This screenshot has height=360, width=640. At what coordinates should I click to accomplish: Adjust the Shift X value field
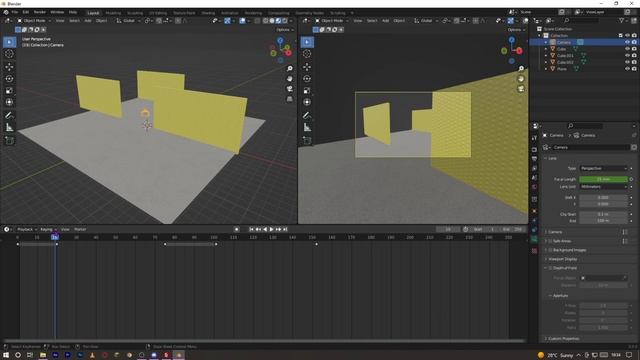pos(603,197)
